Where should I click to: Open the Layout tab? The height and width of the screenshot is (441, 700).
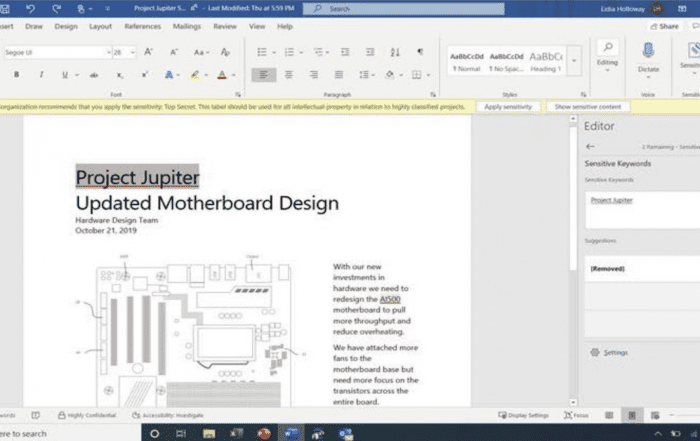pos(100,26)
